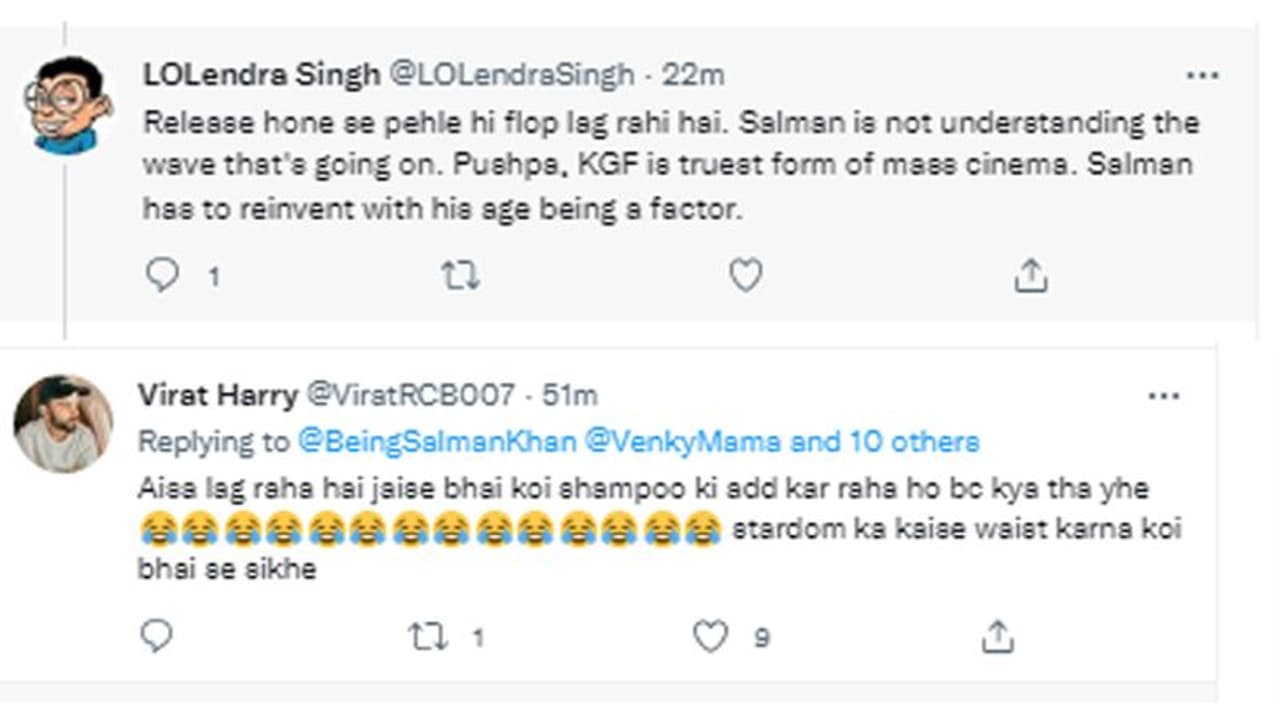Like Virat Harry's tweet
Viewport: 1280px width, 722px height.
click(711, 636)
